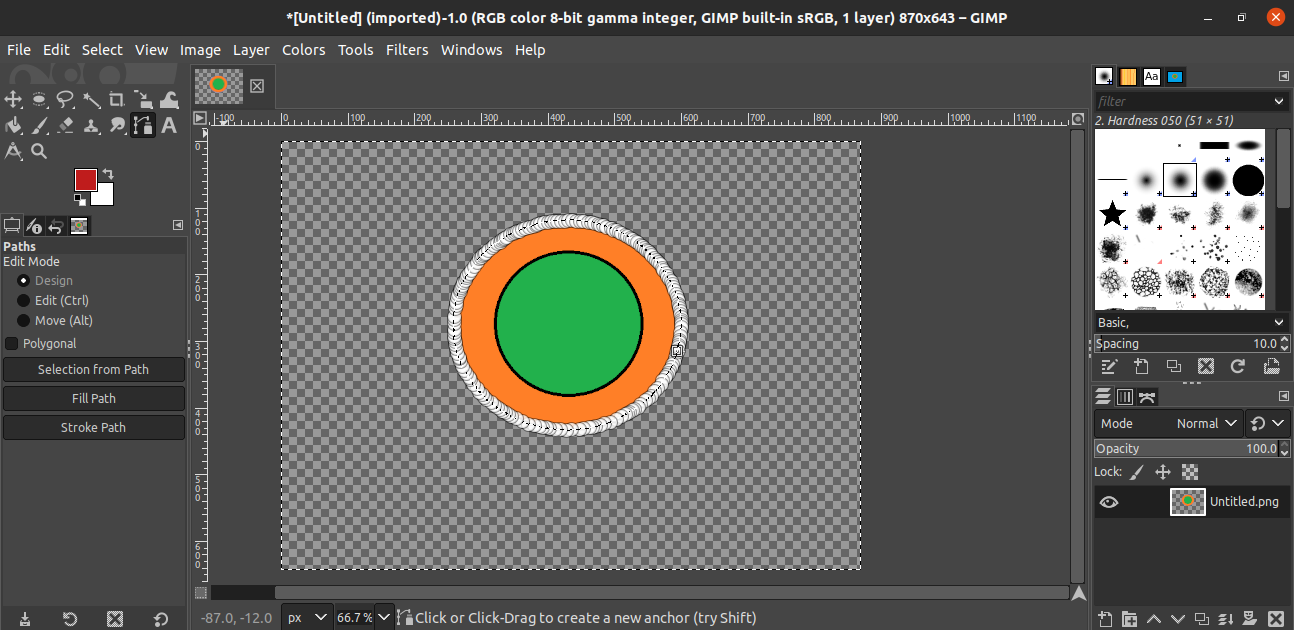Click the red foreground color swatch

85,180
